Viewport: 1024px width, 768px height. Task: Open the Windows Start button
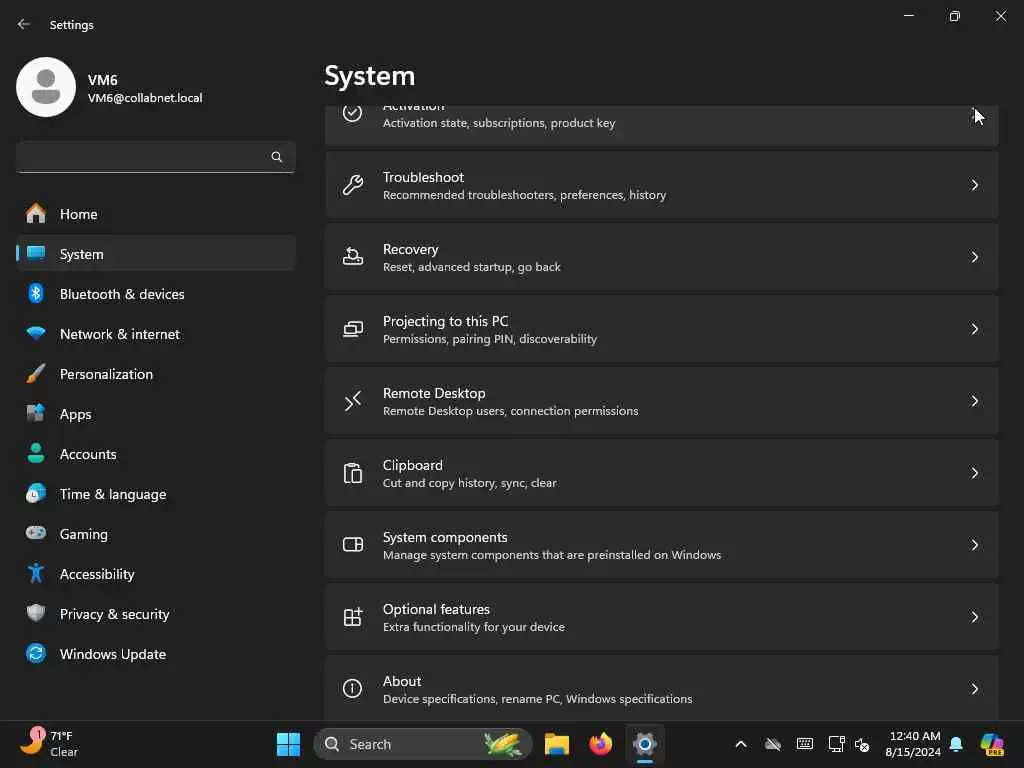(288, 744)
